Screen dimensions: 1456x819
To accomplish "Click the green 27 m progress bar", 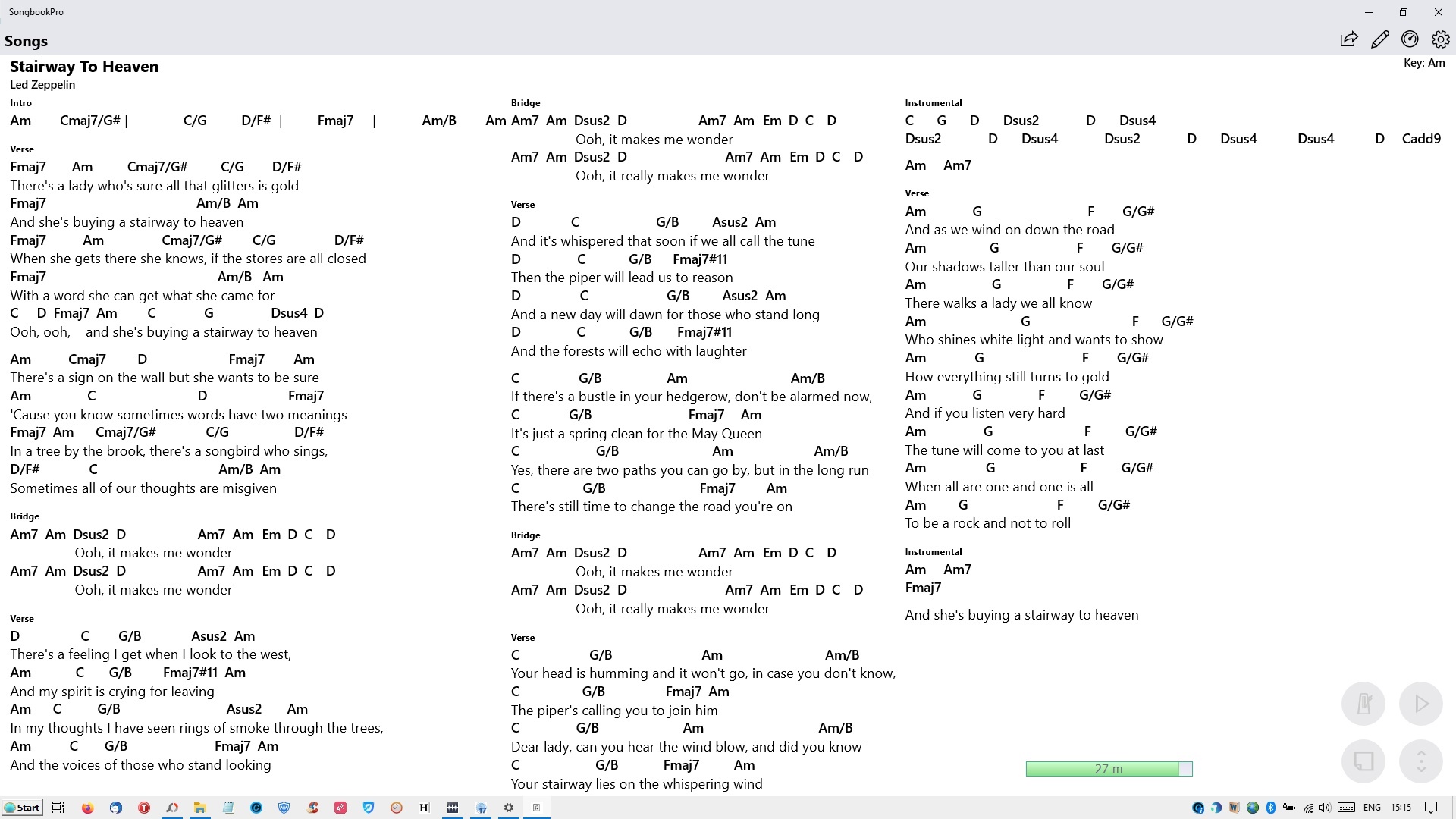I will click(1109, 769).
